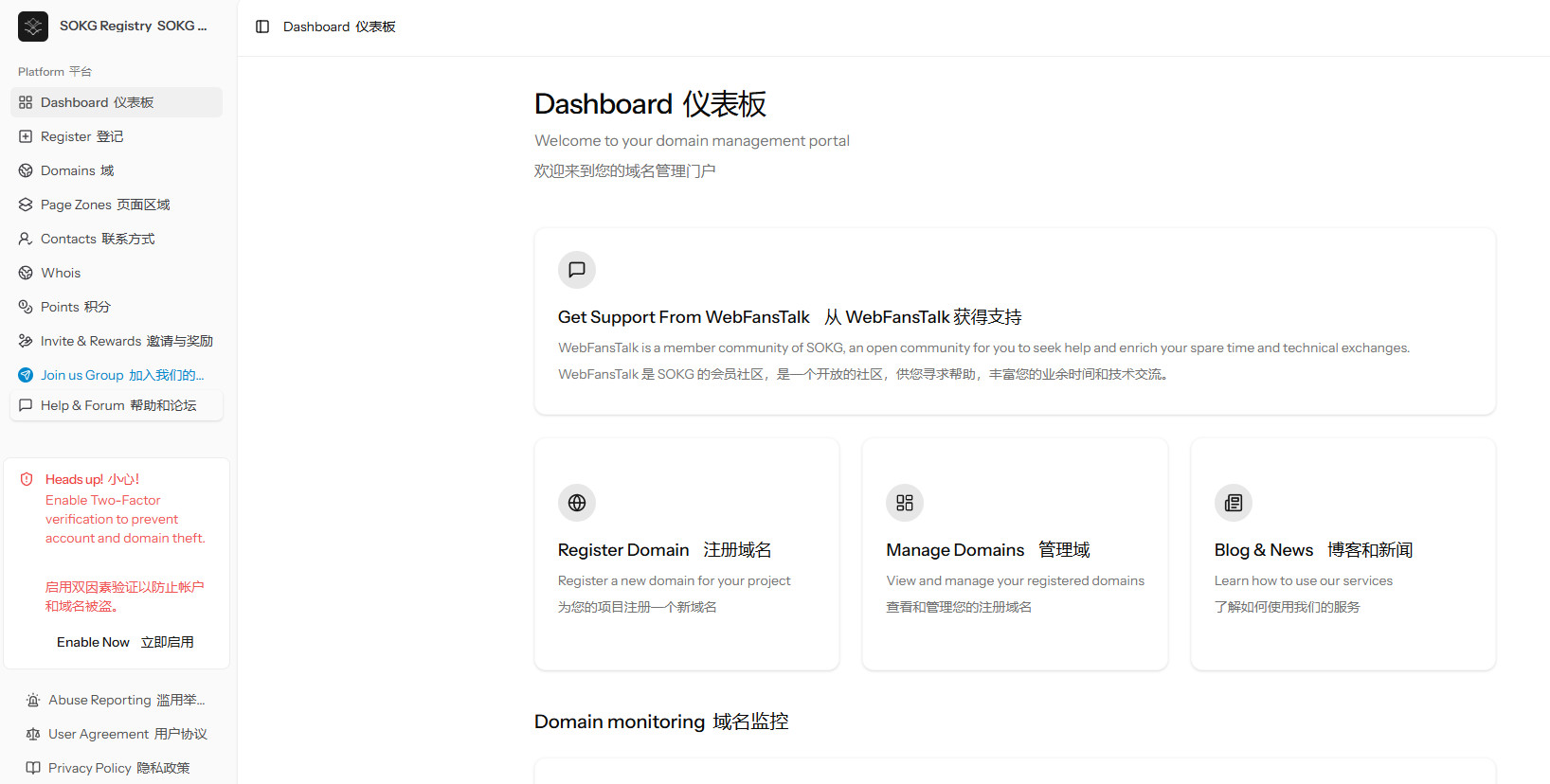
Task: Click SOKG Registry name in sidebar header
Action: pos(133,26)
